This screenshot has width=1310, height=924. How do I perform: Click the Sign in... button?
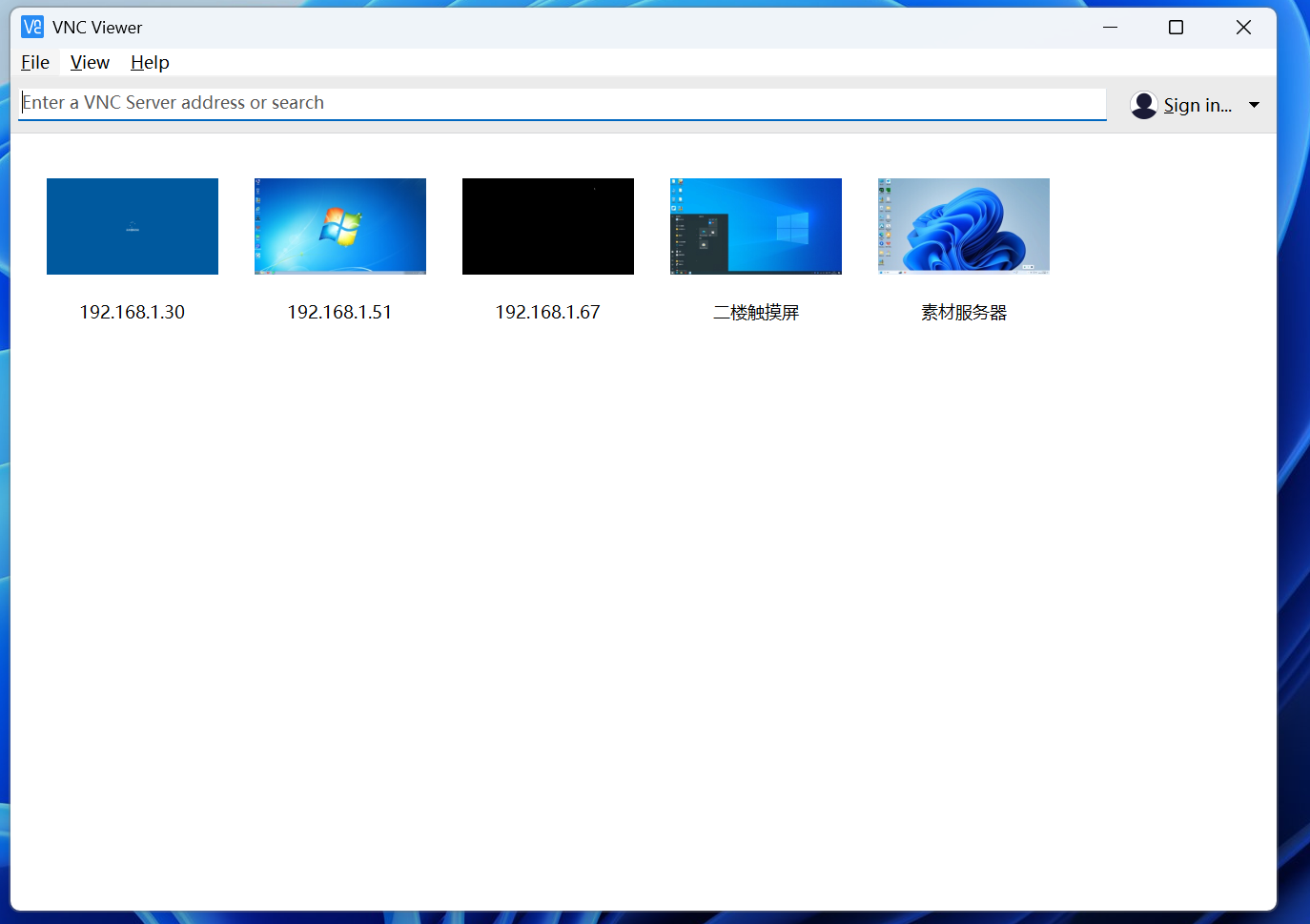point(1197,105)
